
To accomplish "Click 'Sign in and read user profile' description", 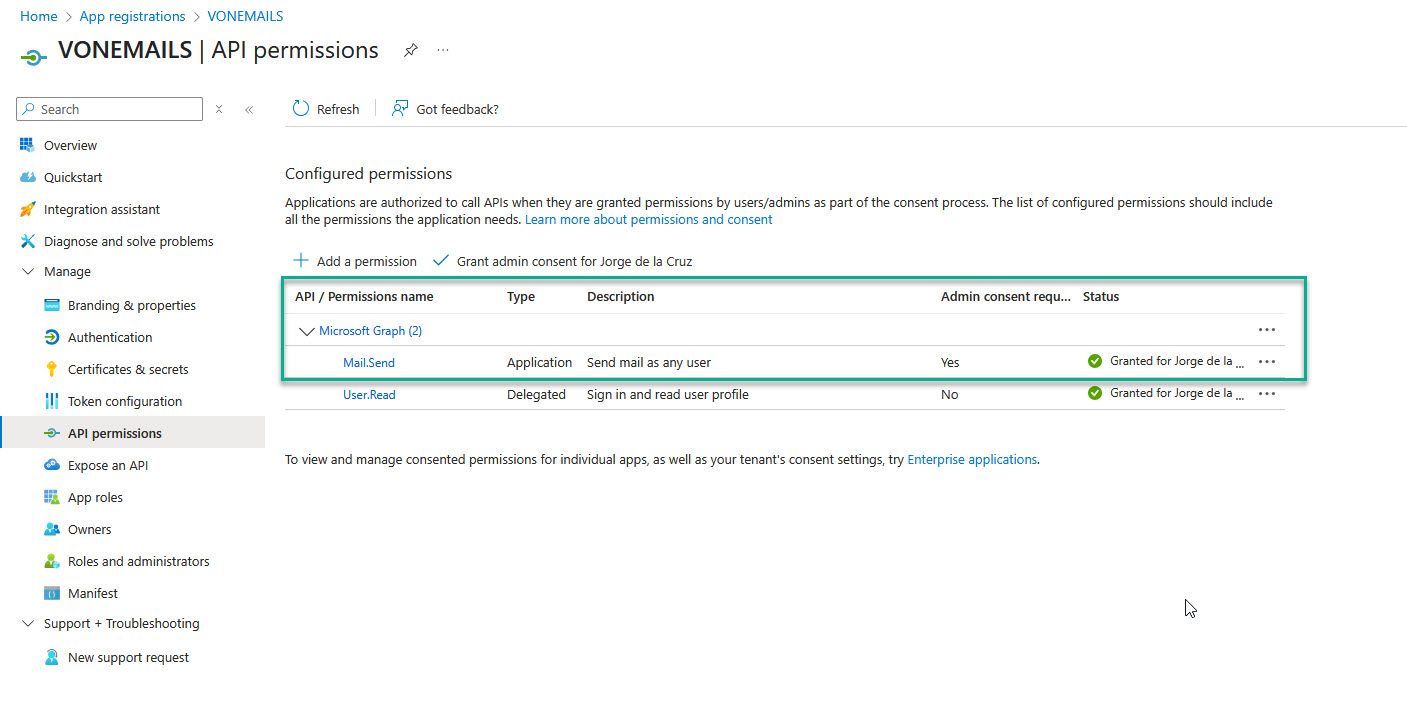I will click(668, 394).
